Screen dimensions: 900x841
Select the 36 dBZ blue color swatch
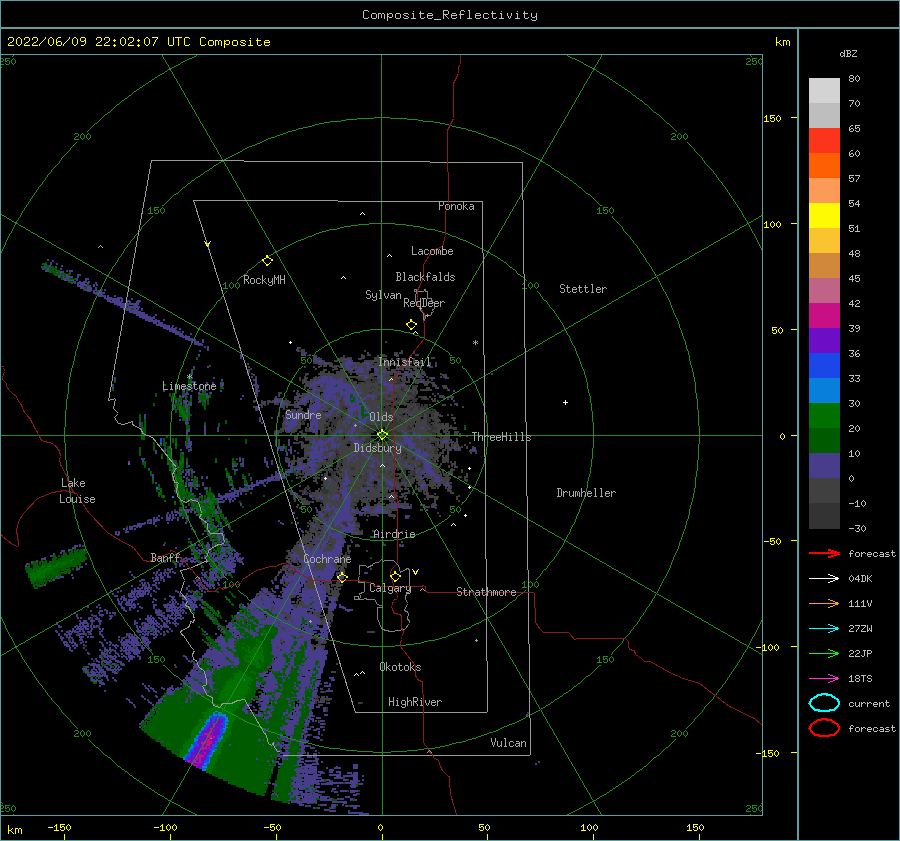[824, 365]
